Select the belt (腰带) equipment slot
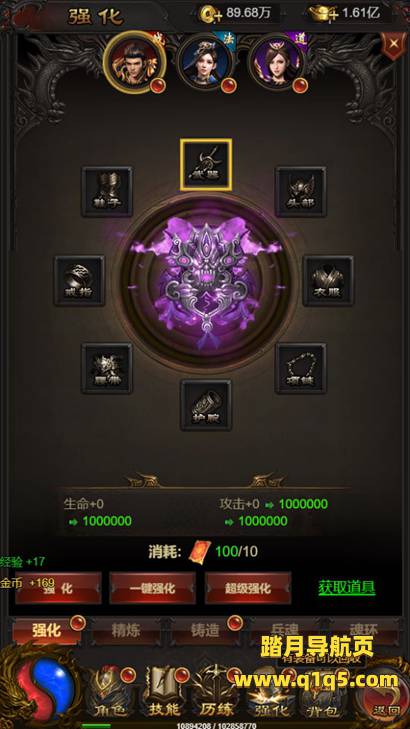Image resolution: width=410 pixels, height=729 pixels. tap(107, 368)
